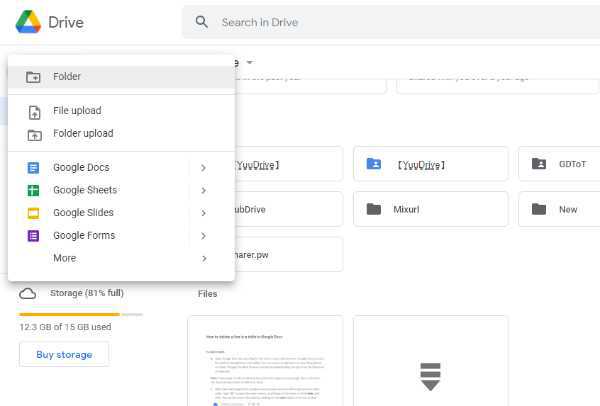The height and width of the screenshot is (406, 600).
Task: Expand the Google Docs submenu arrow
Action: pyautogui.click(x=203, y=168)
